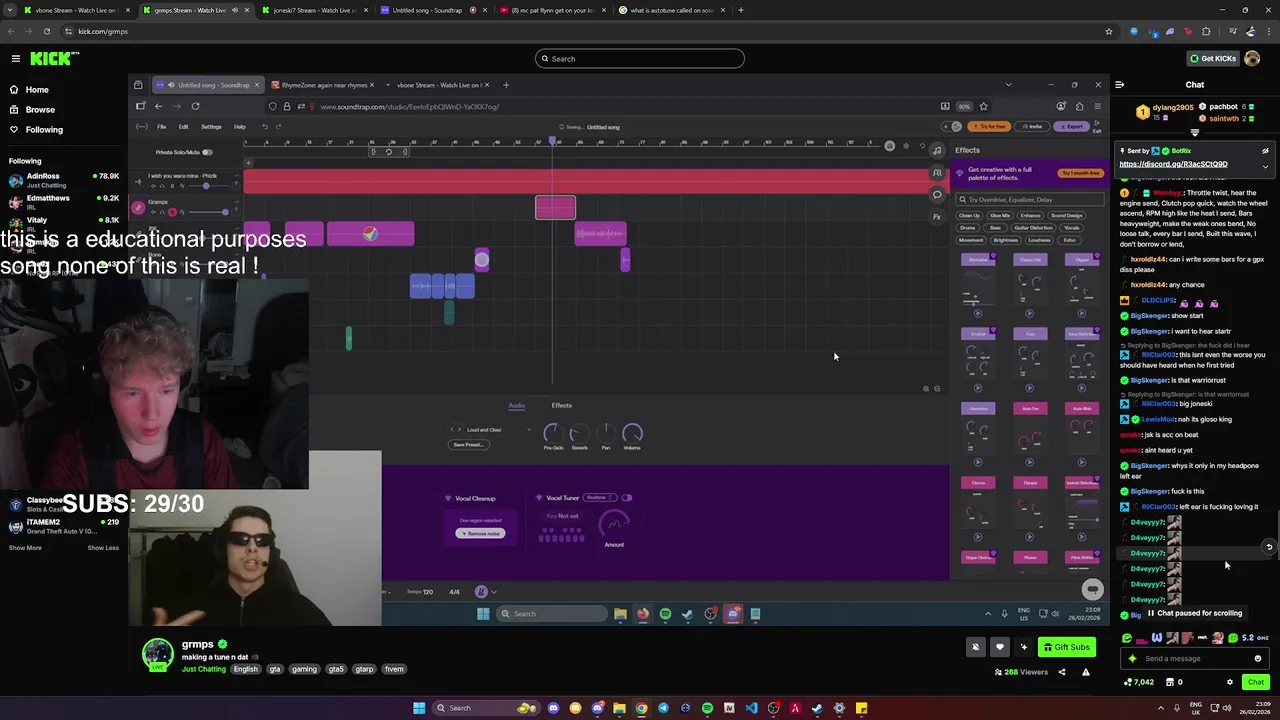1280x720 pixels.
Task: Send the message with the green Chat button
Action: pos(1256,682)
